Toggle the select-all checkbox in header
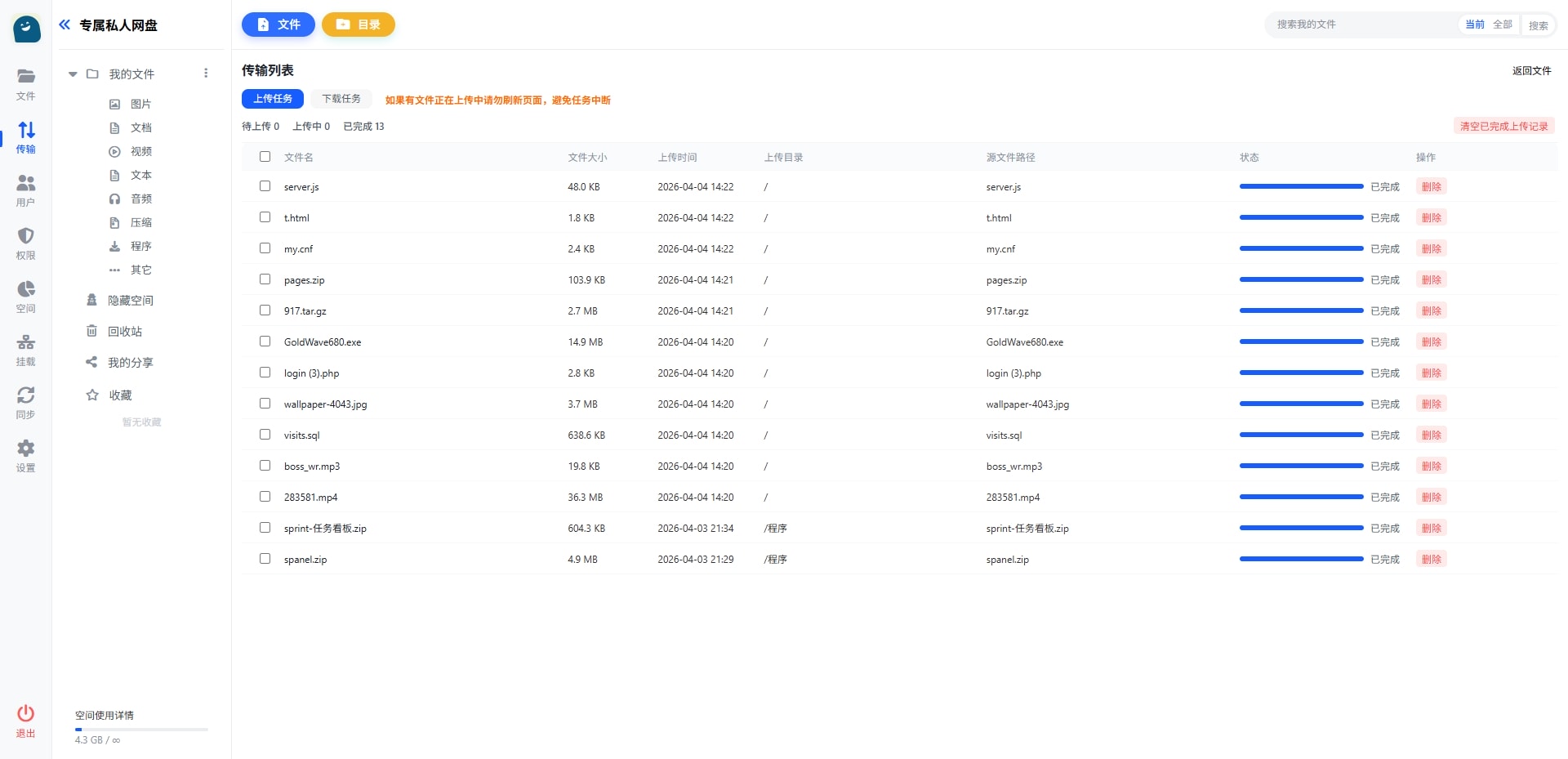 pyautogui.click(x=265, y=157)
